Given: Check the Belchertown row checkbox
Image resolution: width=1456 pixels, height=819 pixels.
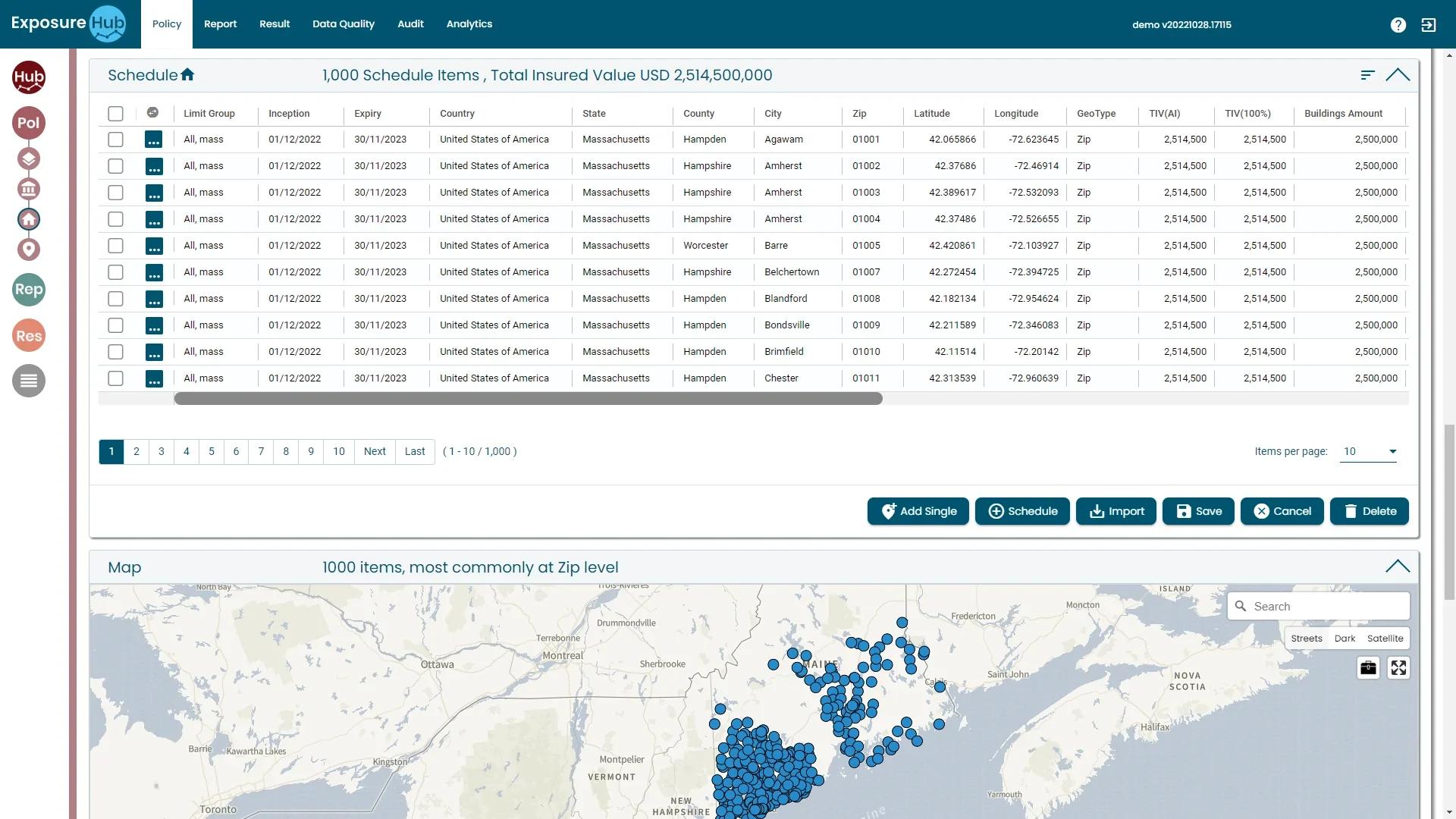Looking at the screenshot, I should pyautogui.click(x=115, y=272).
